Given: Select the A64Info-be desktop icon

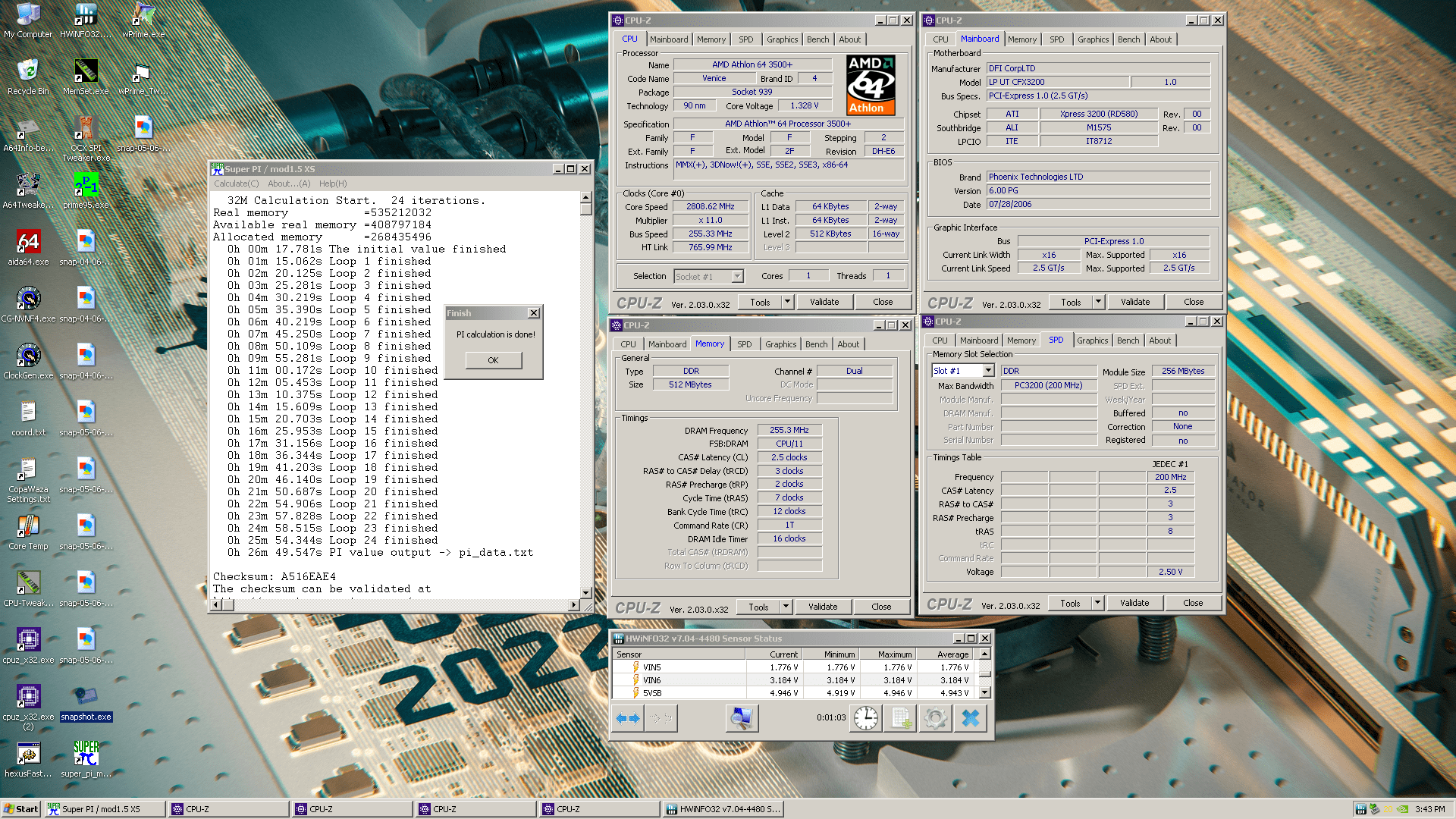Looking at the screenshot, I should [28, 134].
